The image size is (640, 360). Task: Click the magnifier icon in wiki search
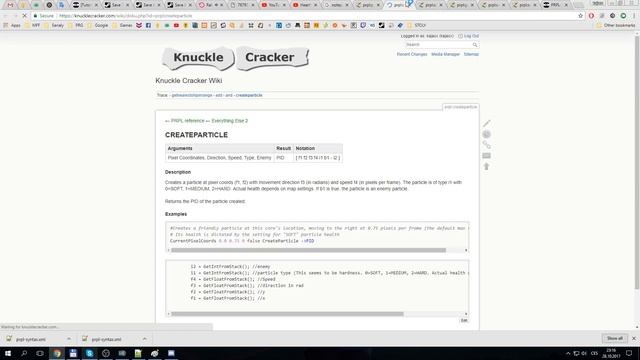coord(475,44)
